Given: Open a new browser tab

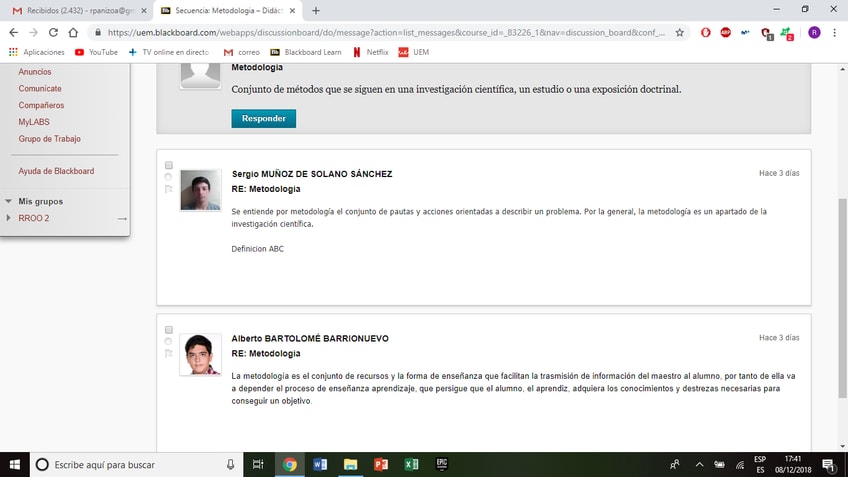Looking at the screenshot, I should [x=316, y=11].
